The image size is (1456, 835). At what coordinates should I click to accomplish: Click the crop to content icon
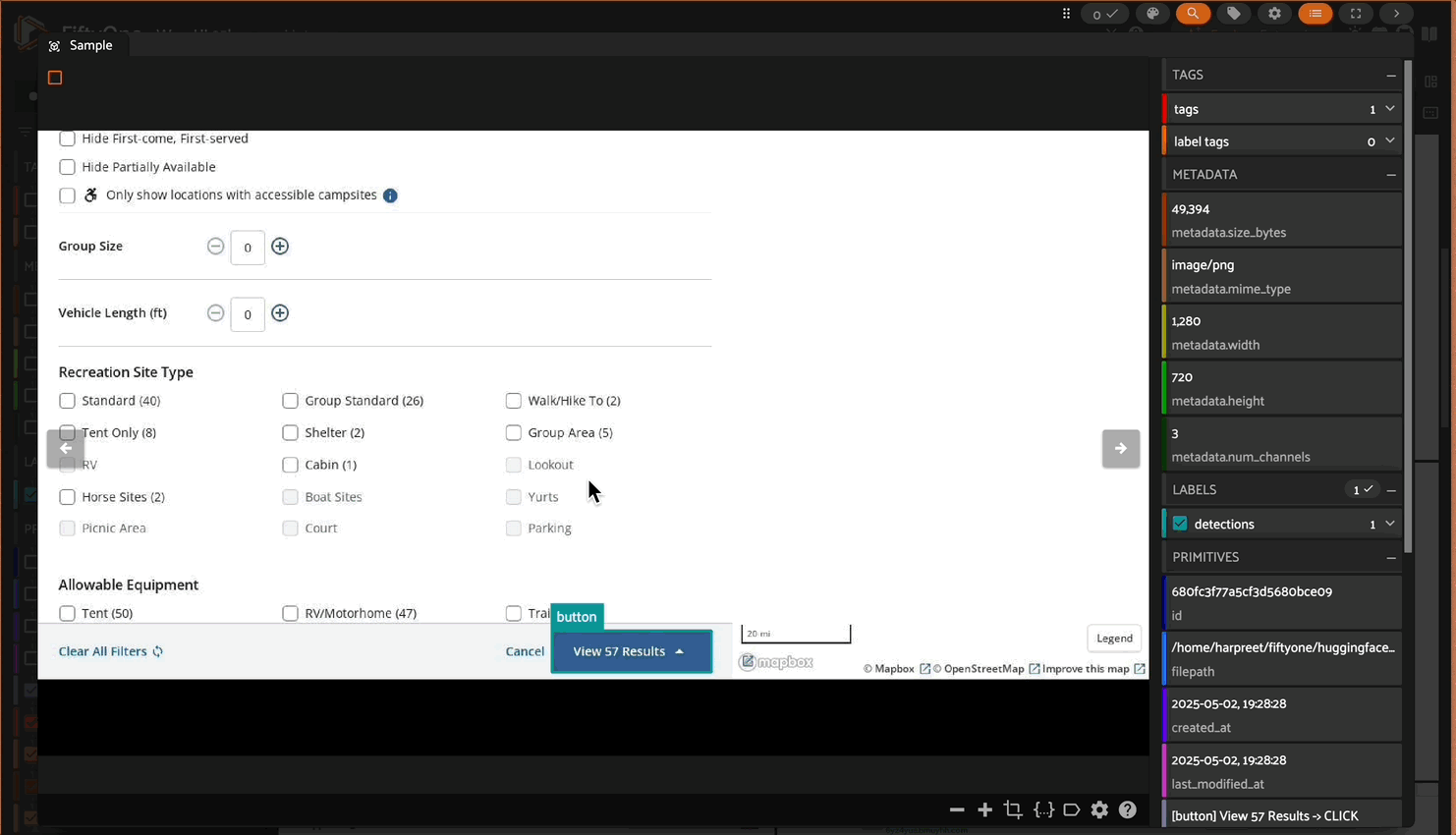(1013, 809)
